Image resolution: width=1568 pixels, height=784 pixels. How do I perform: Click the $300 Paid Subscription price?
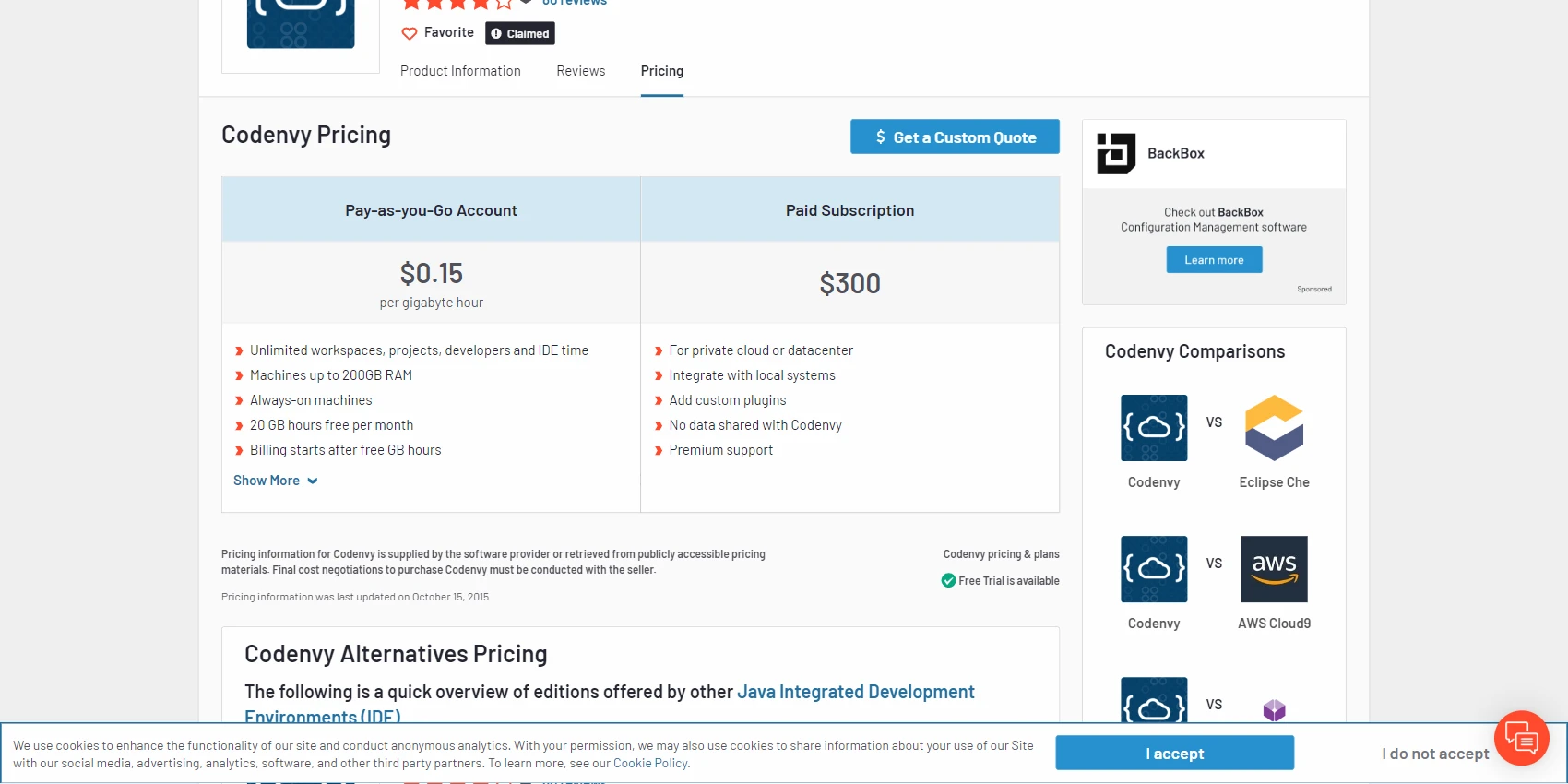(x=850, y=283)
